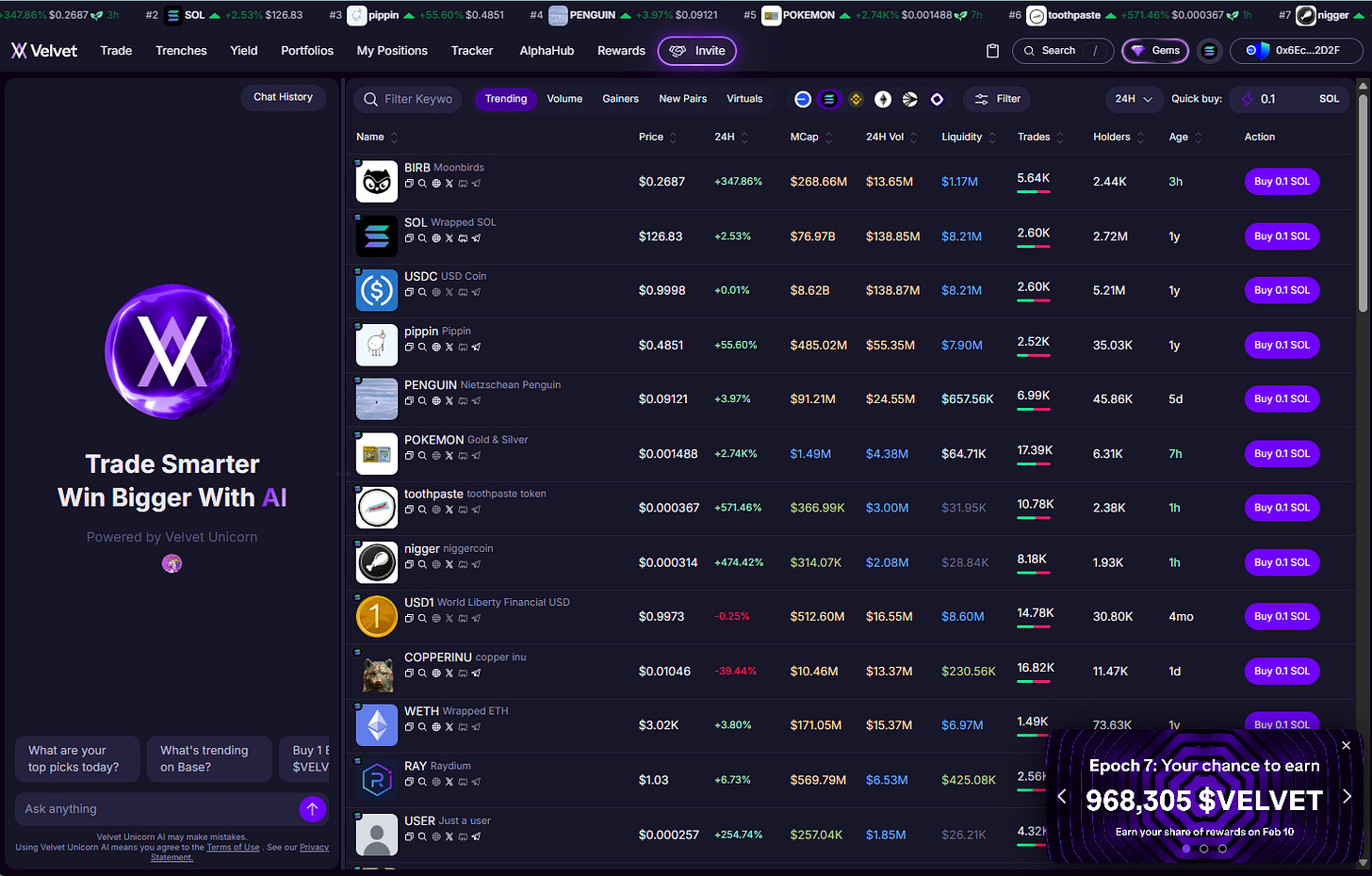Switch to the New Pairs tab
The height and width of the screenshot is (876, 1372).
(x=683, y=99)
